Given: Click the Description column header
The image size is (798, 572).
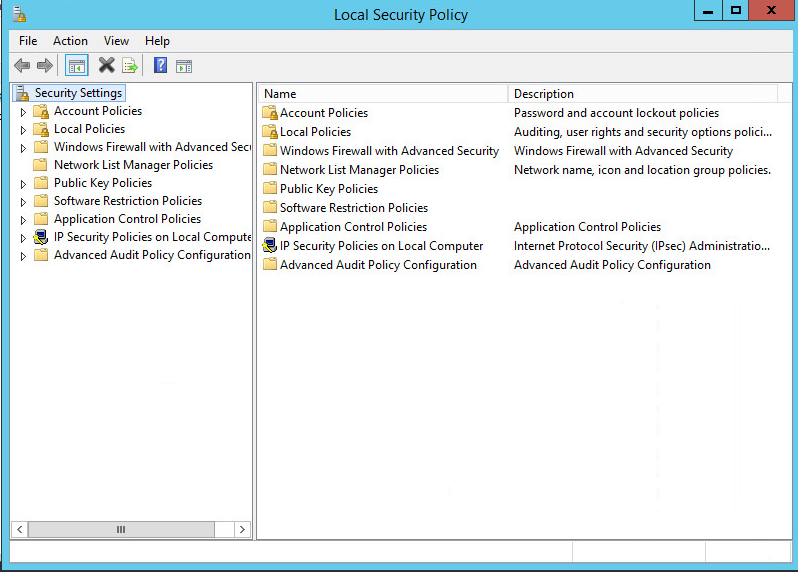Looking at the screenshot, I should pos(642,94).
